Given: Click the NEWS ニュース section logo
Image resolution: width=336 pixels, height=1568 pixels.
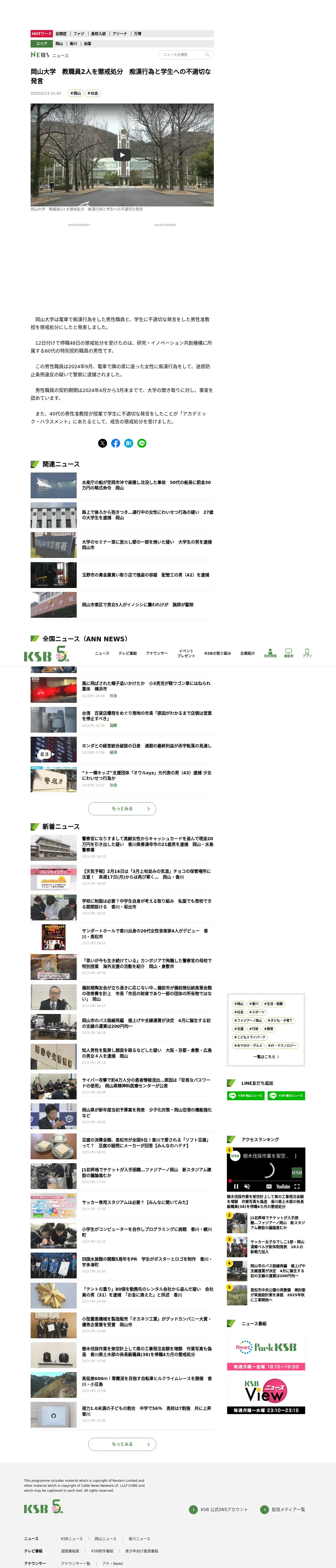Looking at the screenshot, I should click(x=49, y=55).
